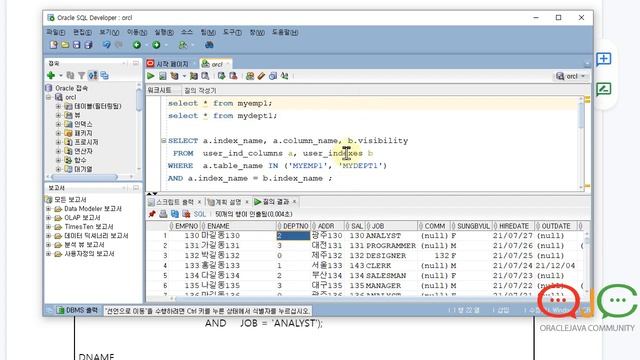Click the Rollback icon in worksheet toolbar
The width and height of the screenshot is (640, 360).
coord(233,76)
